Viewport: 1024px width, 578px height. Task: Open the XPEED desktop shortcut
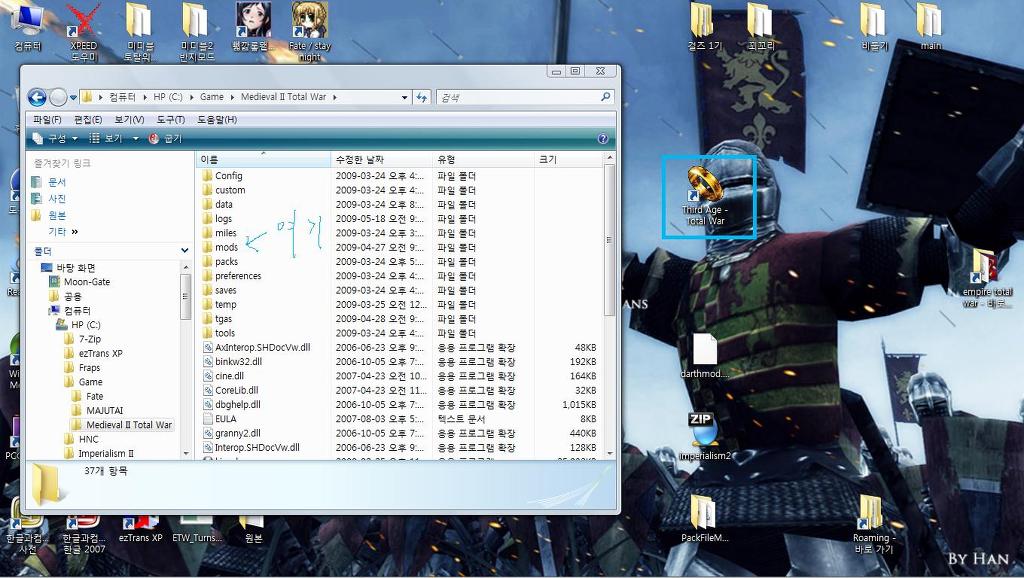(x=84, y=33)
